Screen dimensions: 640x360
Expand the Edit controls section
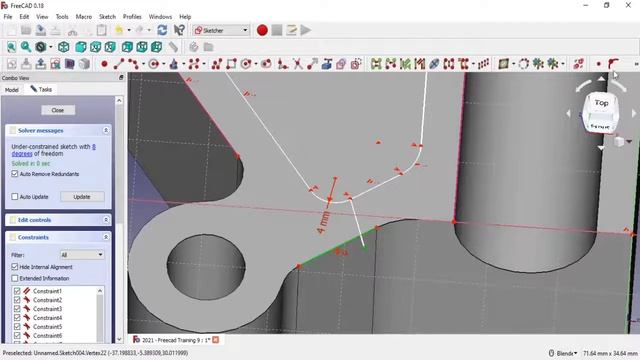[106, 220]
